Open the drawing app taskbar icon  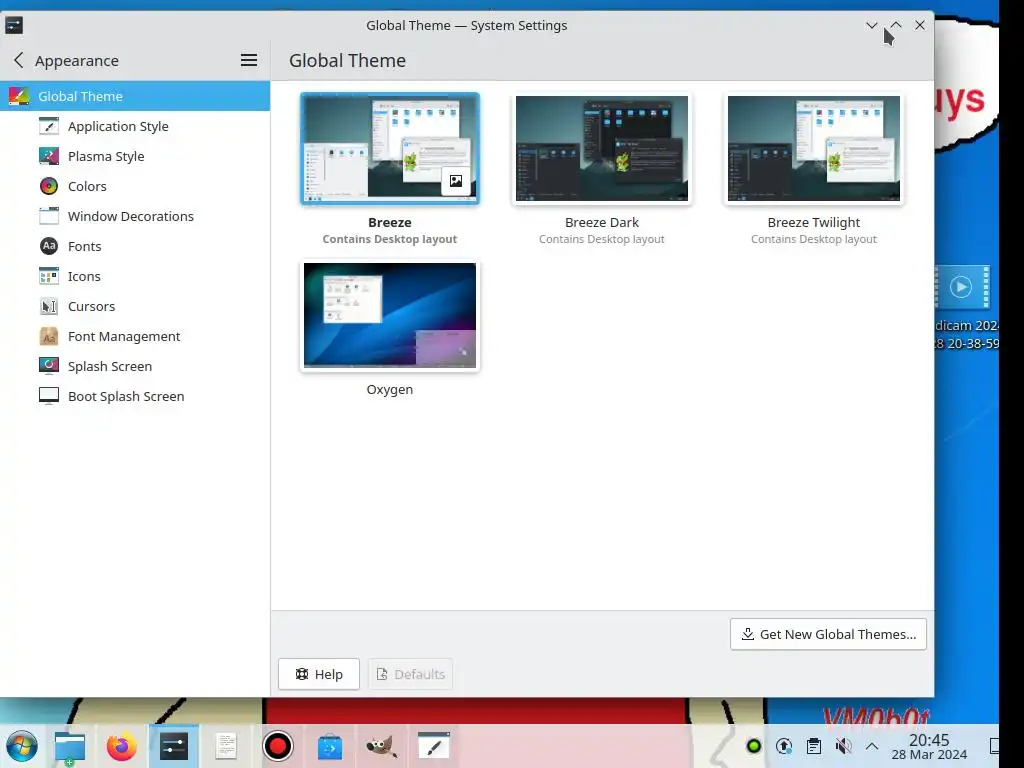(x=434, y=746)
